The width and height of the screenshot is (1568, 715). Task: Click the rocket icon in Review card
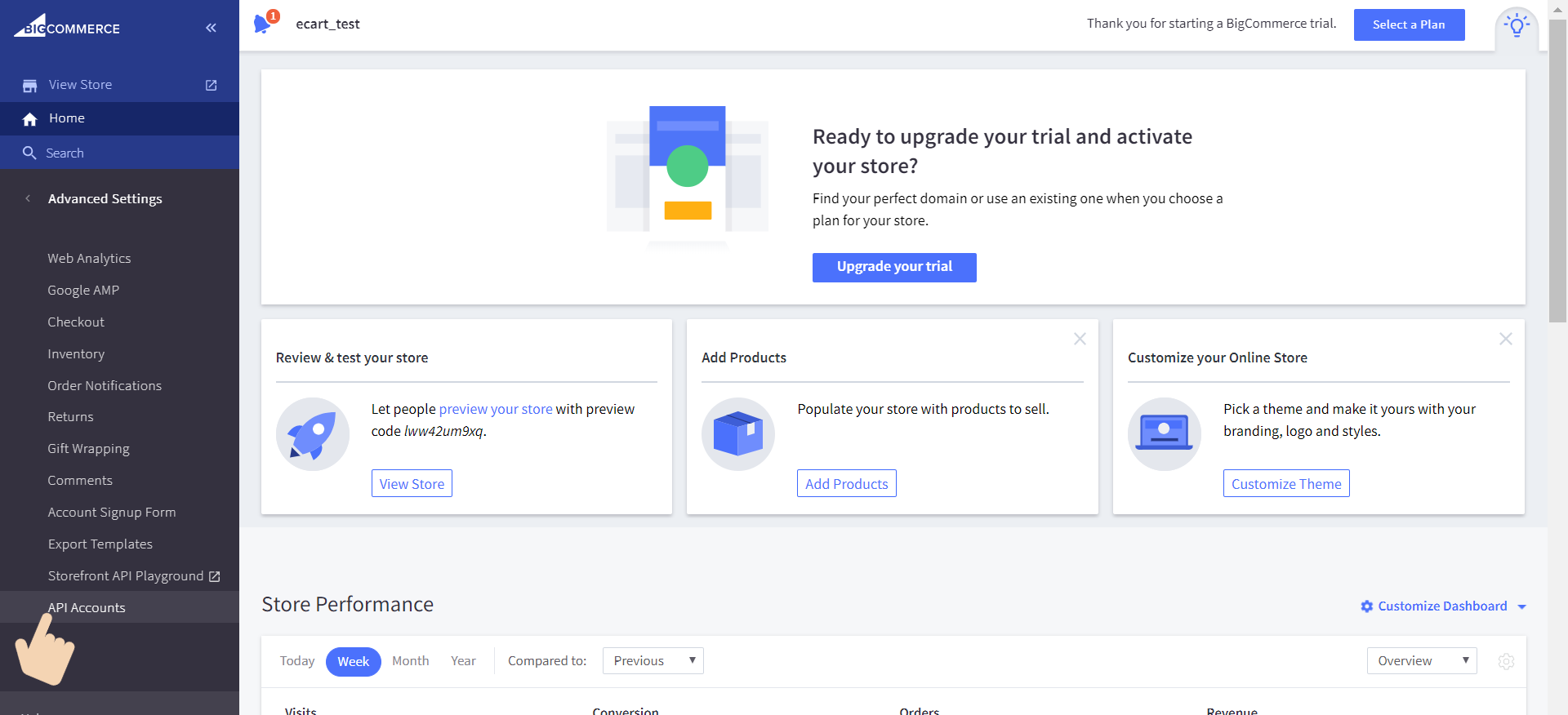(313, 434)
